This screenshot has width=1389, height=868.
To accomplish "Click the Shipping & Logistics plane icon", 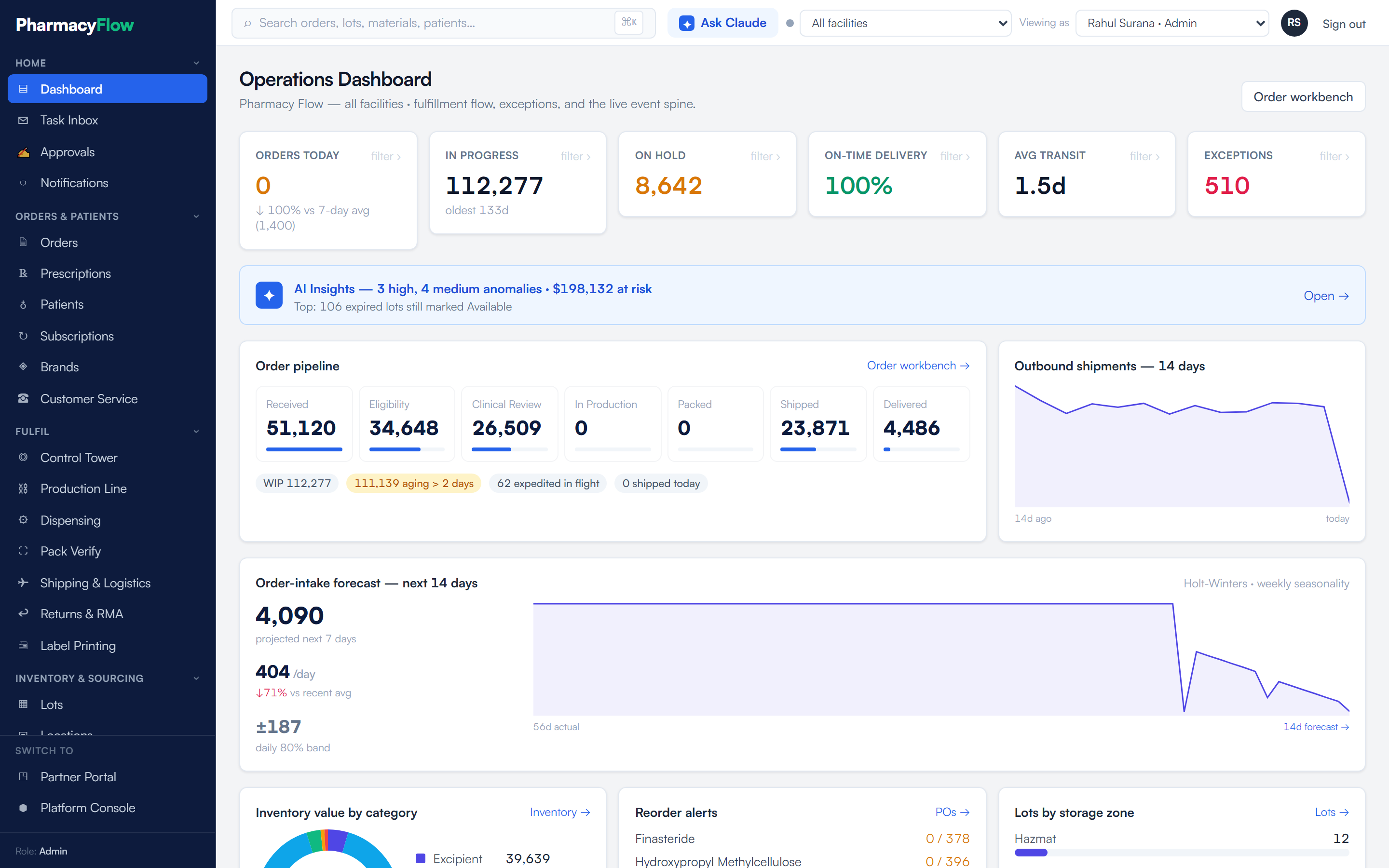I will 23,583.
